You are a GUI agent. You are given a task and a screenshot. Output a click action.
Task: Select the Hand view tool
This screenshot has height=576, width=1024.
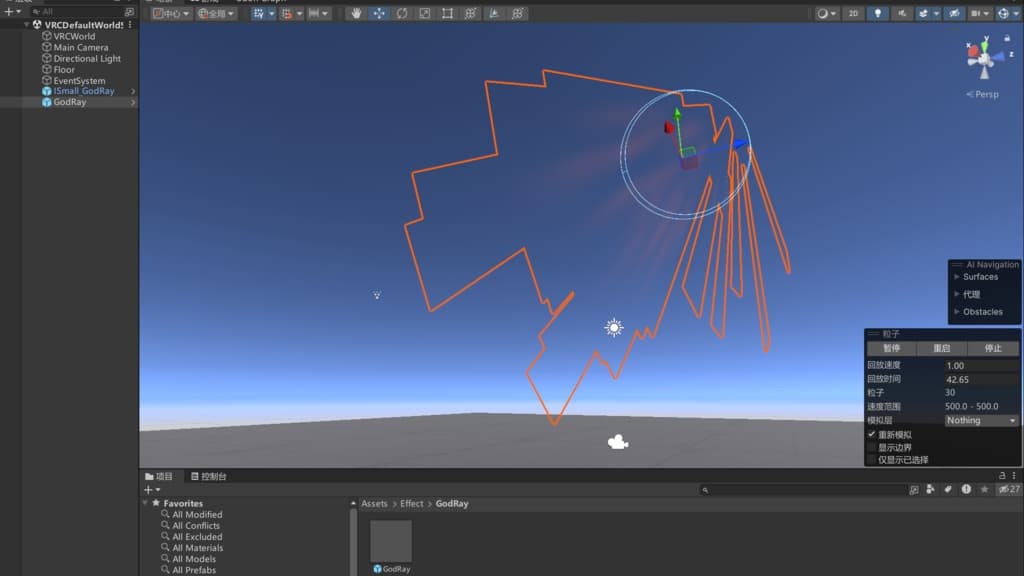357,14
